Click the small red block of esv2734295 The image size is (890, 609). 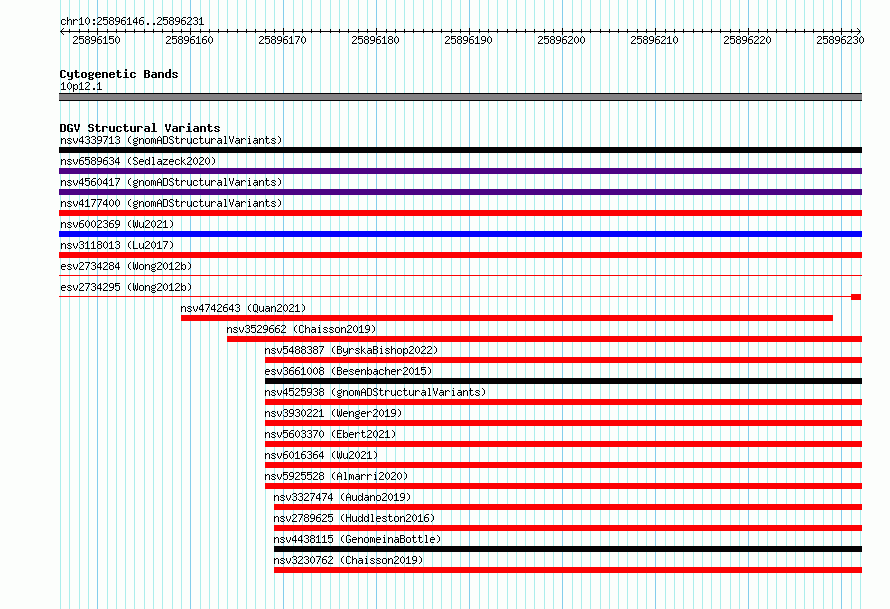pos(856,297)
